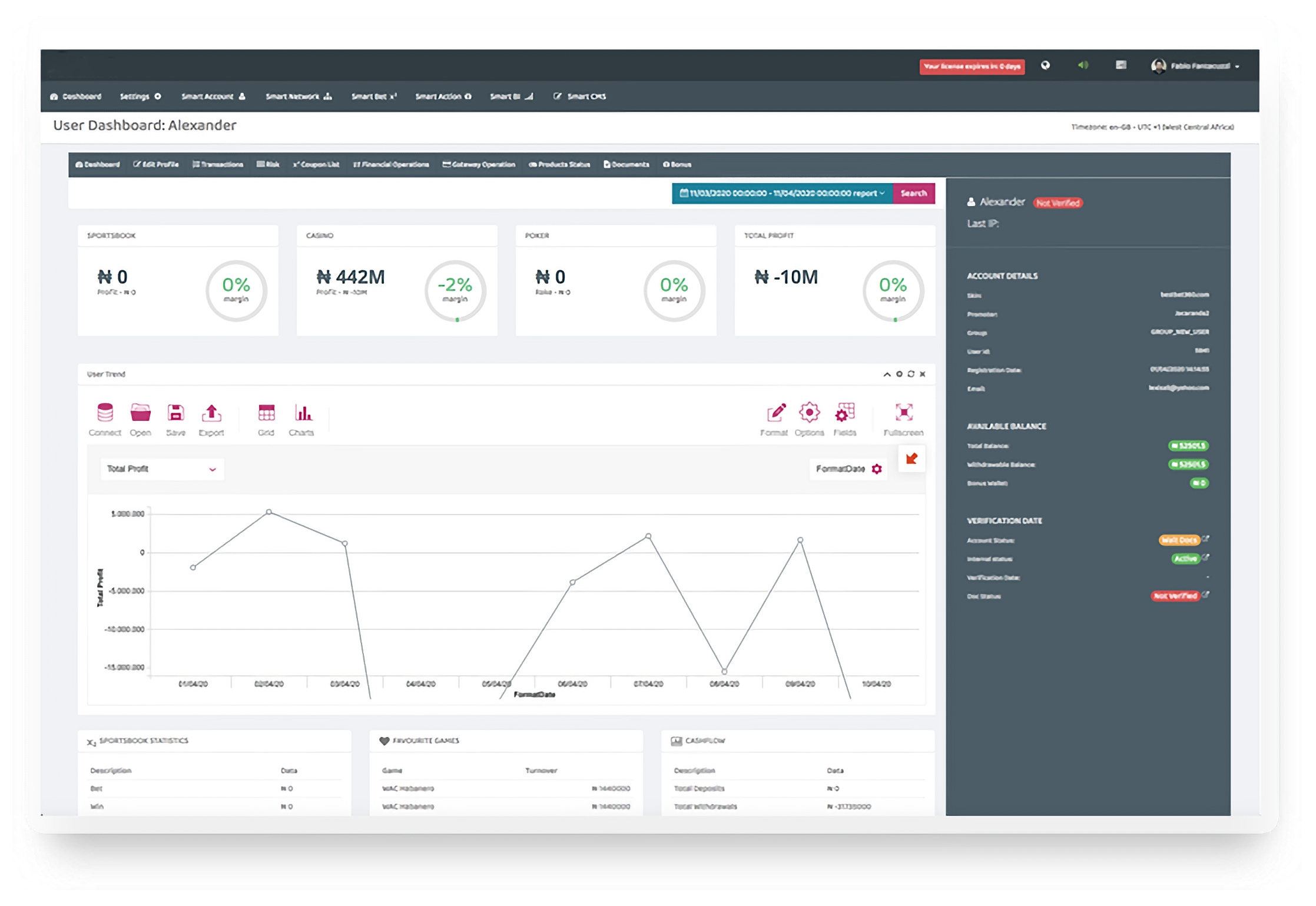Open the chart Options gear icon
The width and height of the screenshot is (1316, 906).
[x=810, y=413]
